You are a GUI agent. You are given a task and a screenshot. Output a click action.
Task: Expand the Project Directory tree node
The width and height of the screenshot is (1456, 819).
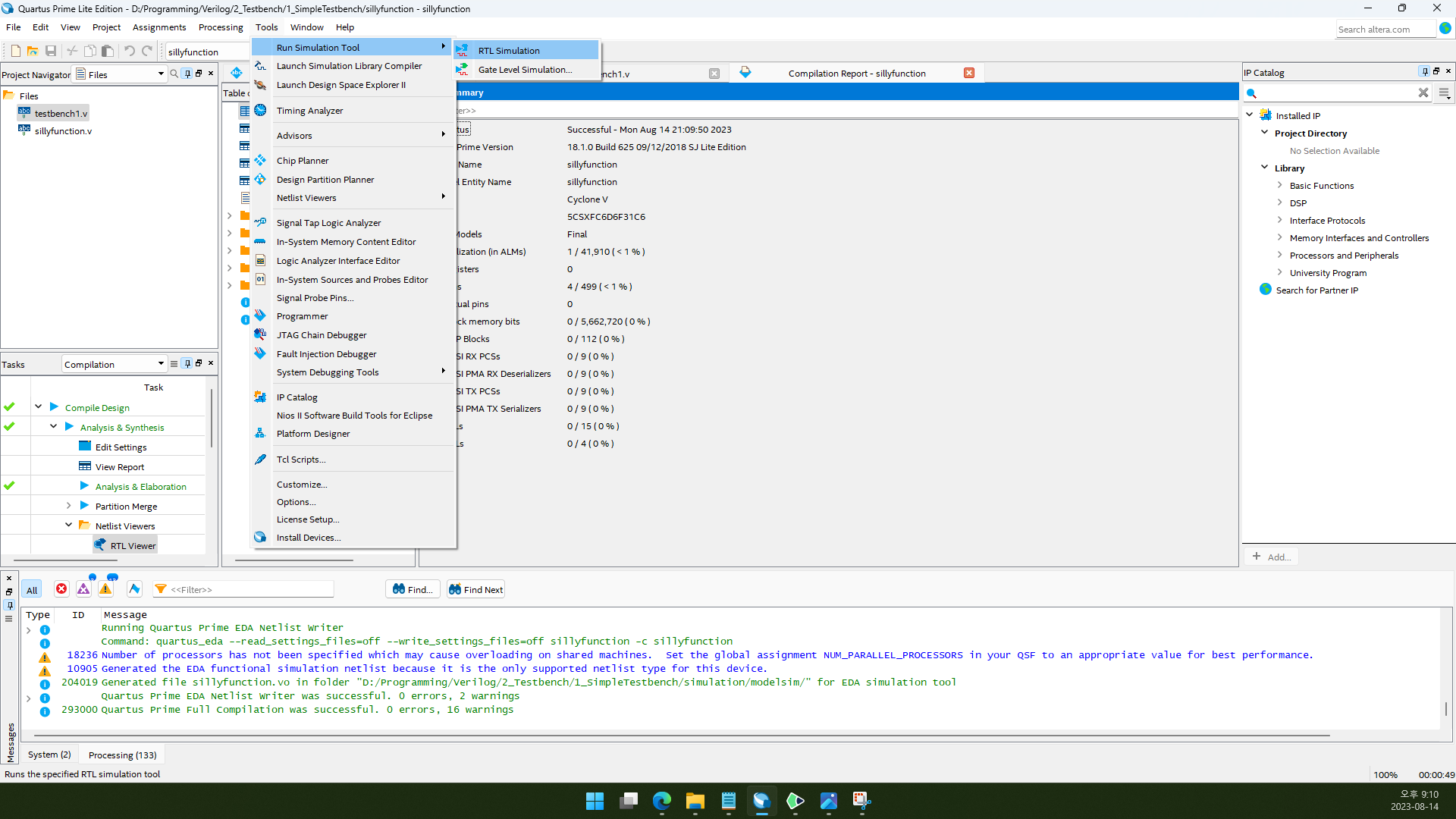point(1264,133)
